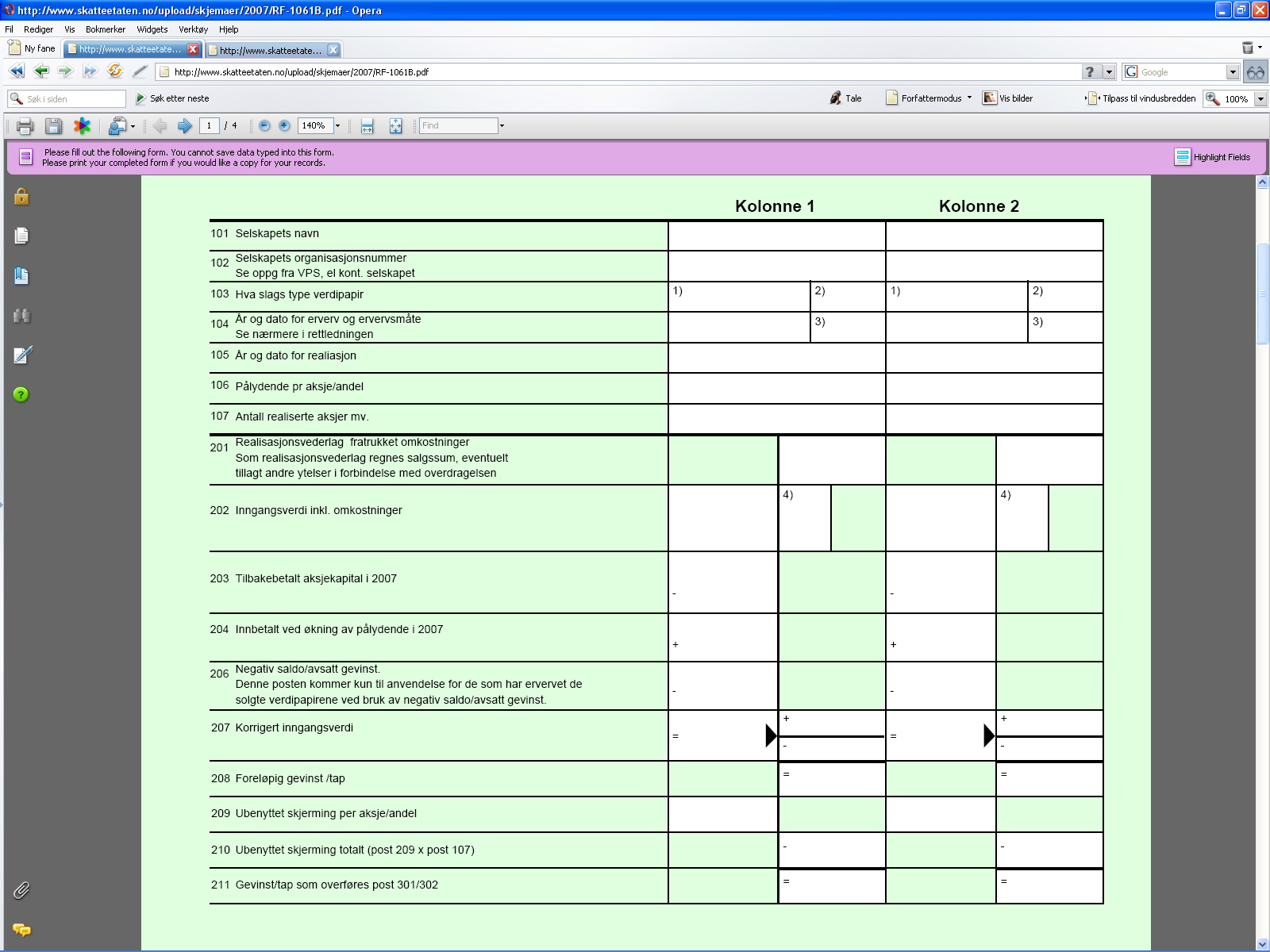The width and height of the screenshot is (1270, 952).
Task: Open email tool dropdown arrow
Action: (x=133, y=126)
